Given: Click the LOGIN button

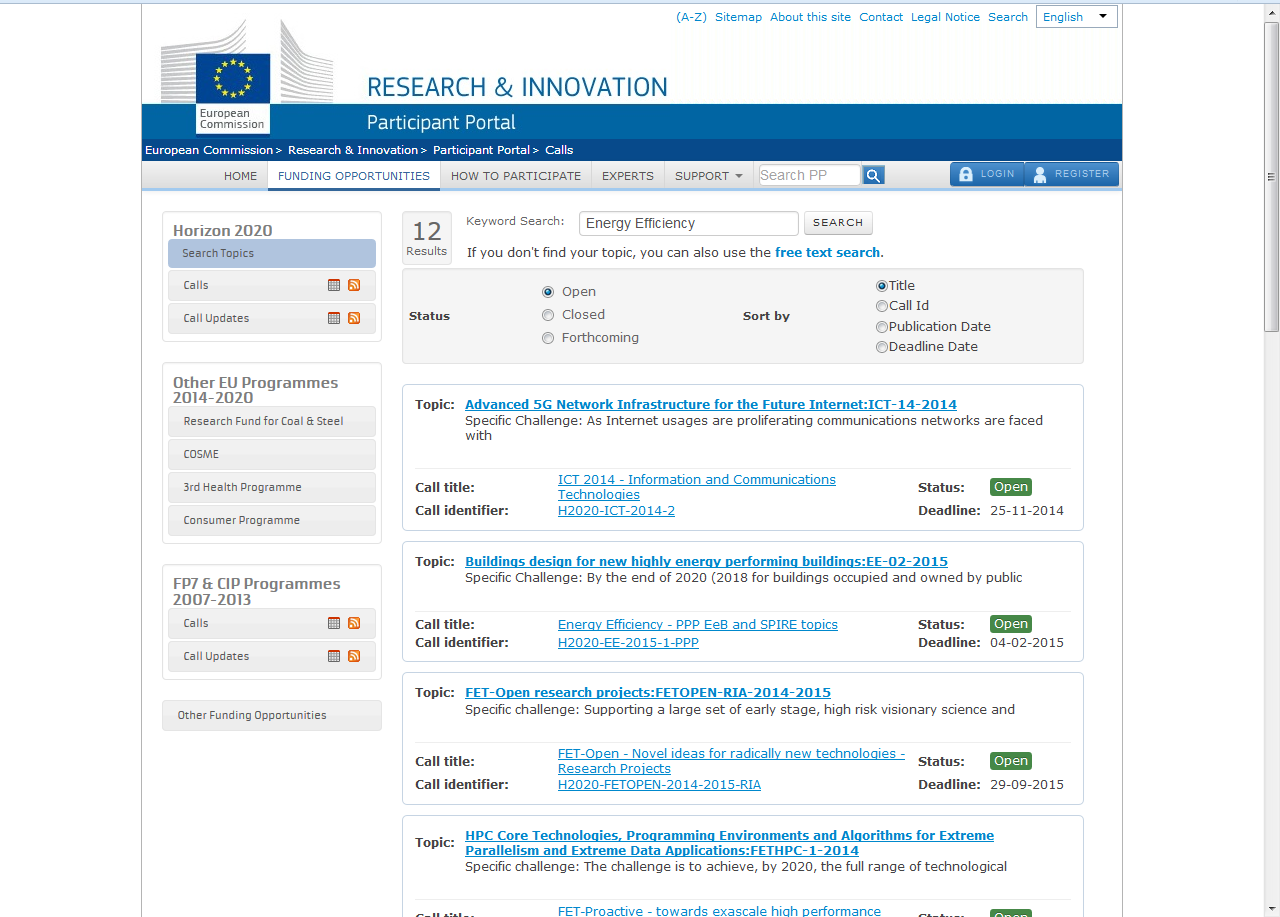Looking at the screenshot, I should coord(987,174).
